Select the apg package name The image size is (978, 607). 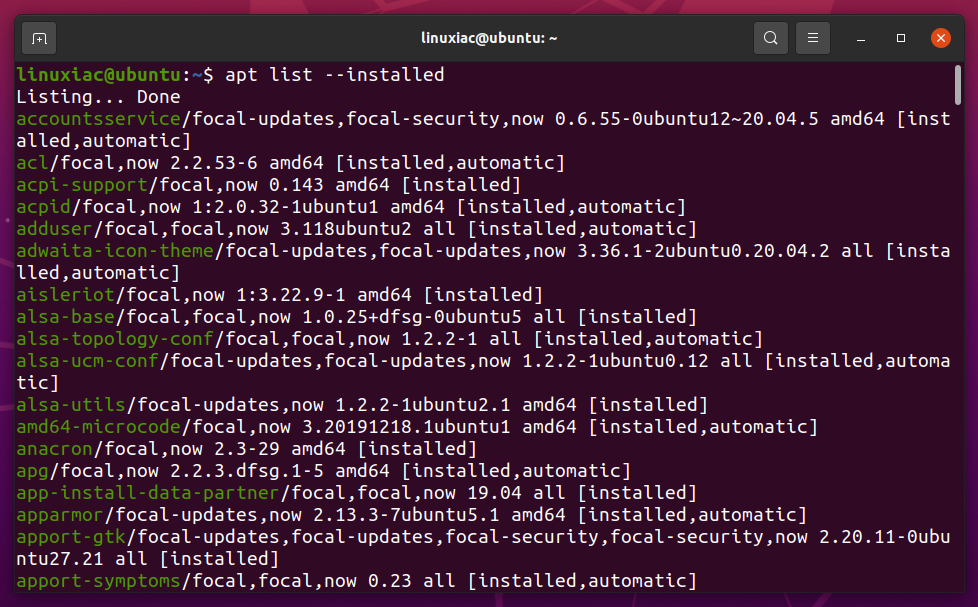coord(29,470)
